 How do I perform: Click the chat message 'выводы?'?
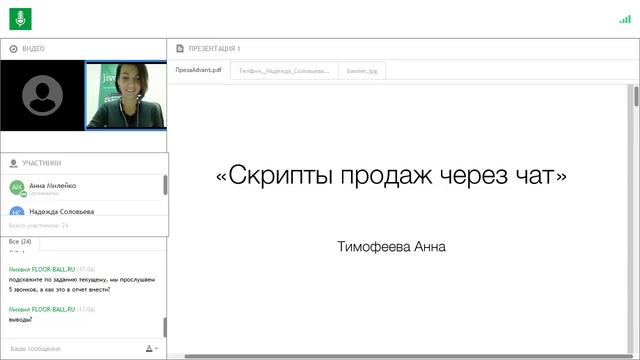[20, 320]
